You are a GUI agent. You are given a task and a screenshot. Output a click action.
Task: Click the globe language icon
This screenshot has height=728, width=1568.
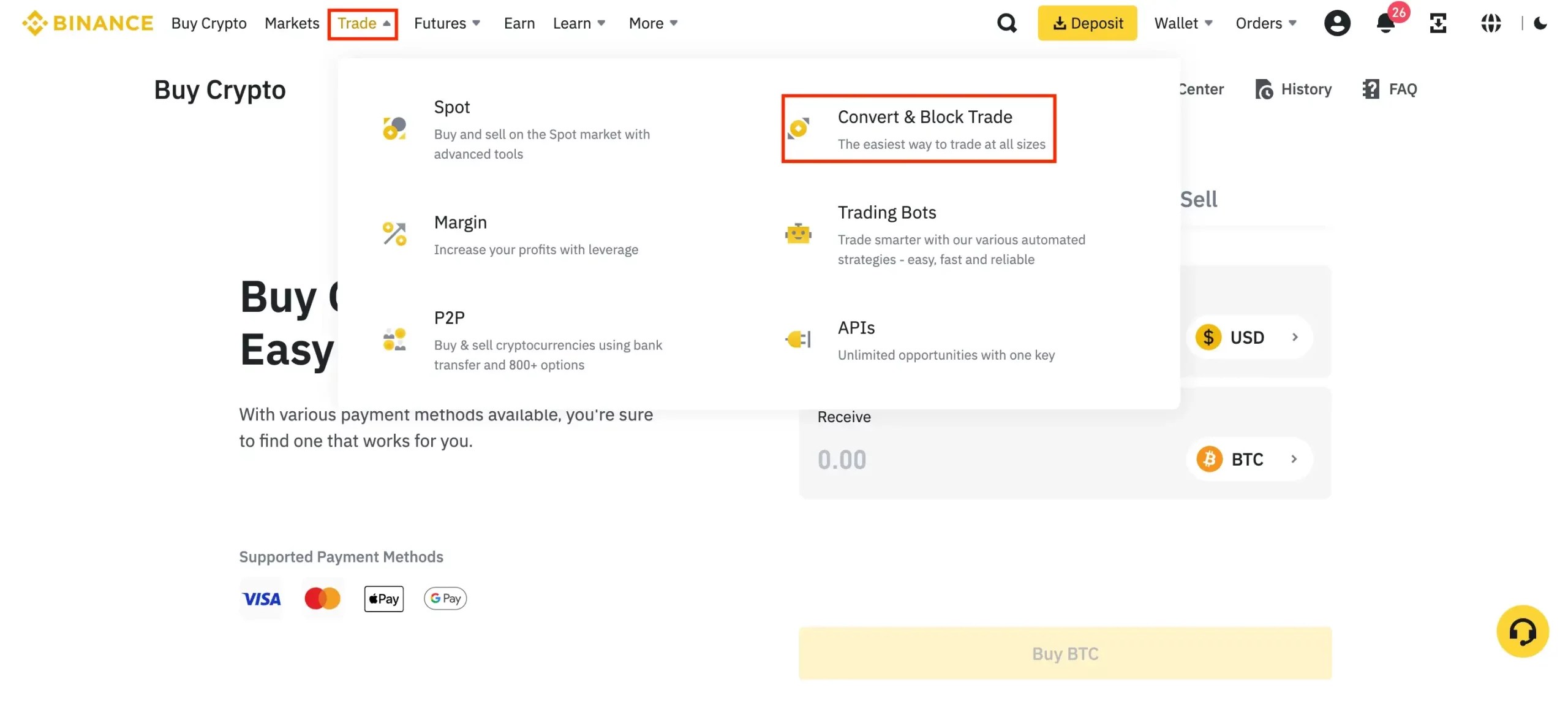[x=1491, y=23]
